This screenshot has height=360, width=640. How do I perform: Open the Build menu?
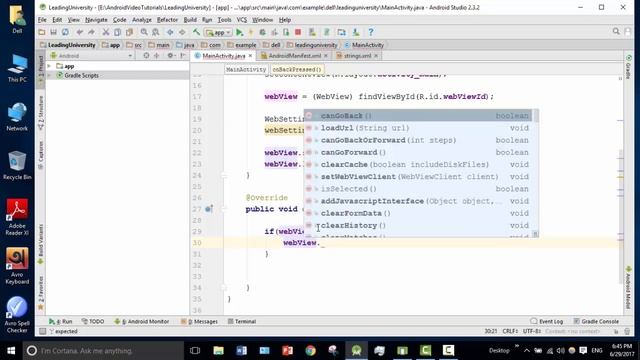(190, 20)
